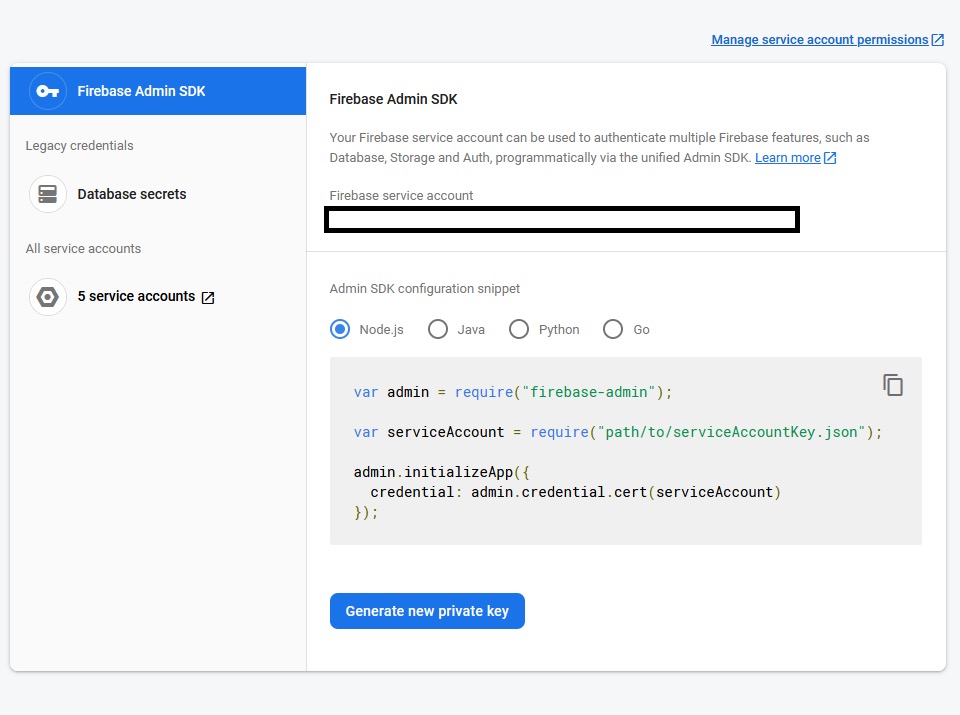Click the Database secrets storage icon
The width and height of the screenshot is (960, 715).
pos(48,194)
